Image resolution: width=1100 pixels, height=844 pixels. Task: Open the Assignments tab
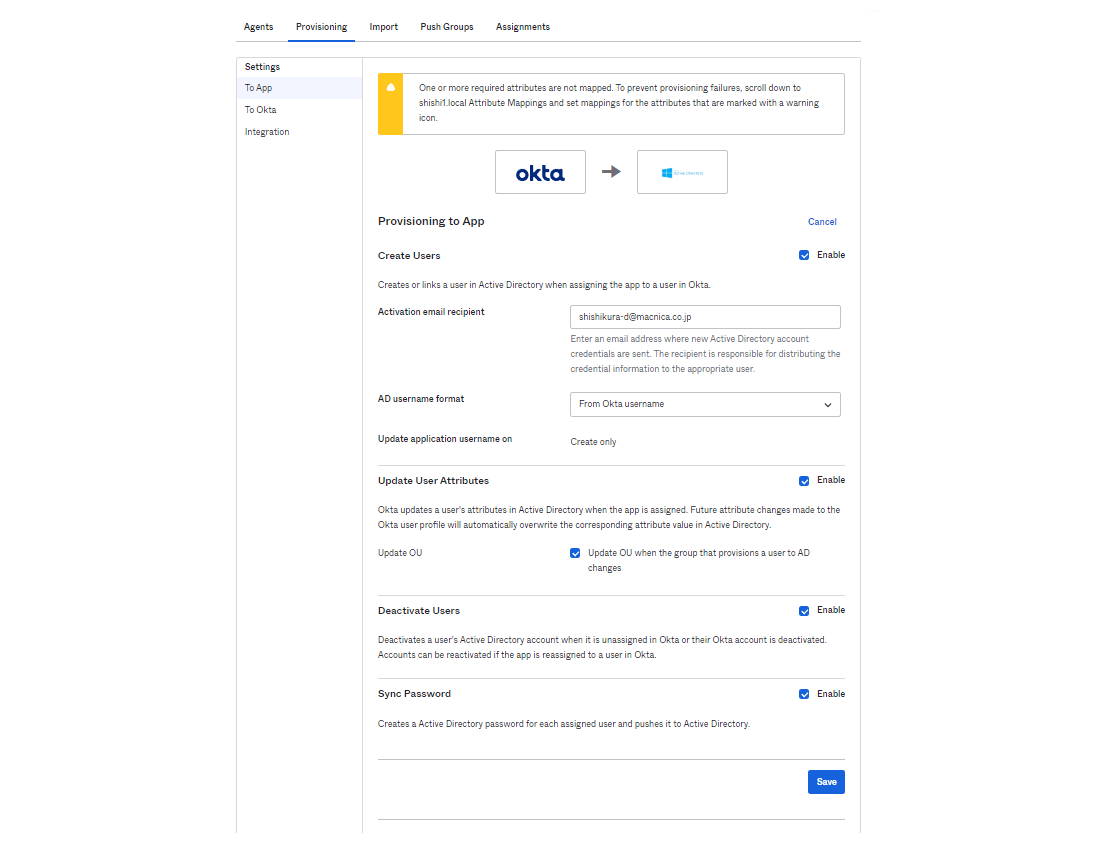pos(523,27)
